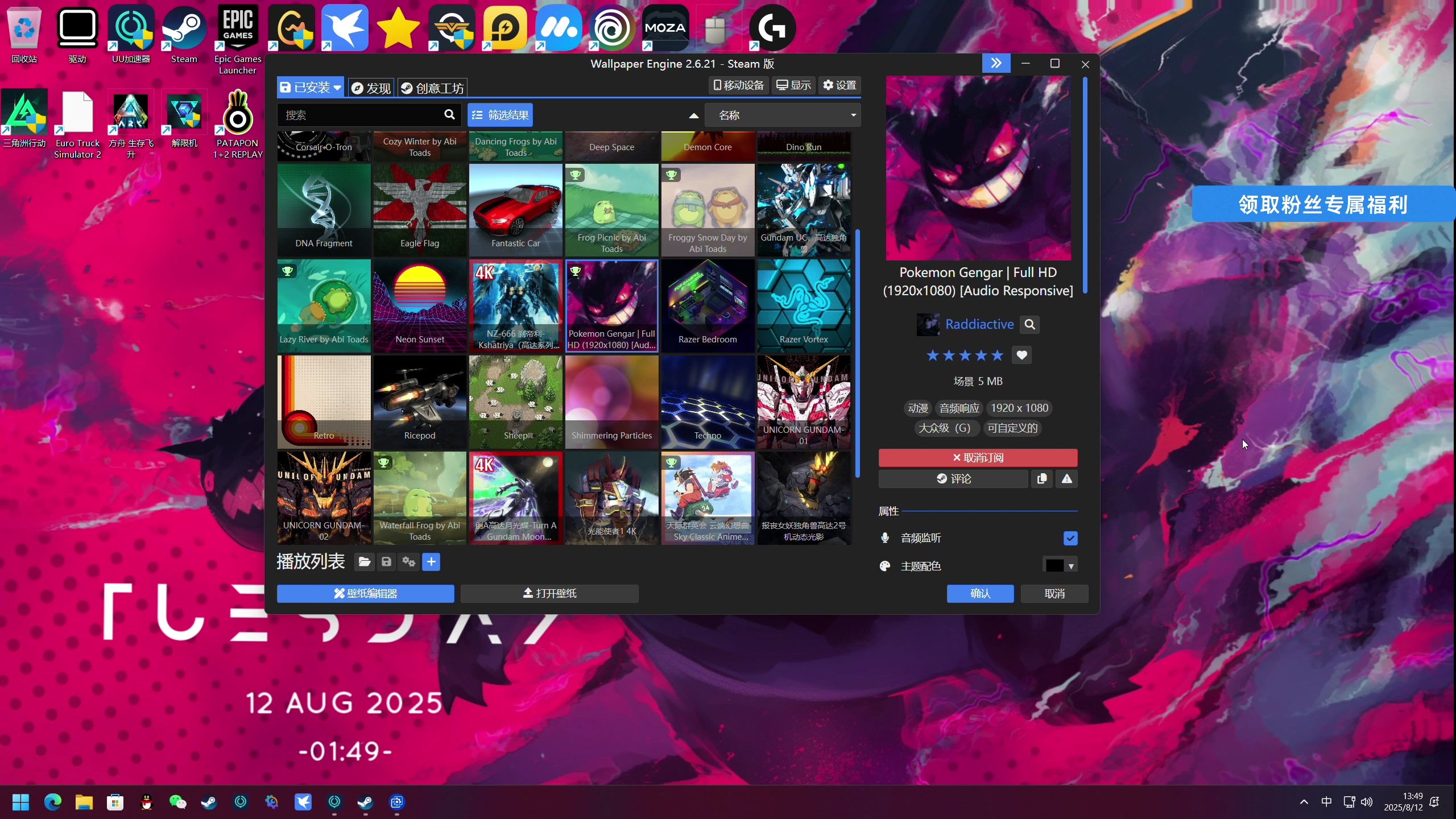This screenshot has width=1456, height=819.
Task: Select the Eagle Flag wallpaper
Action: point(420,210)
